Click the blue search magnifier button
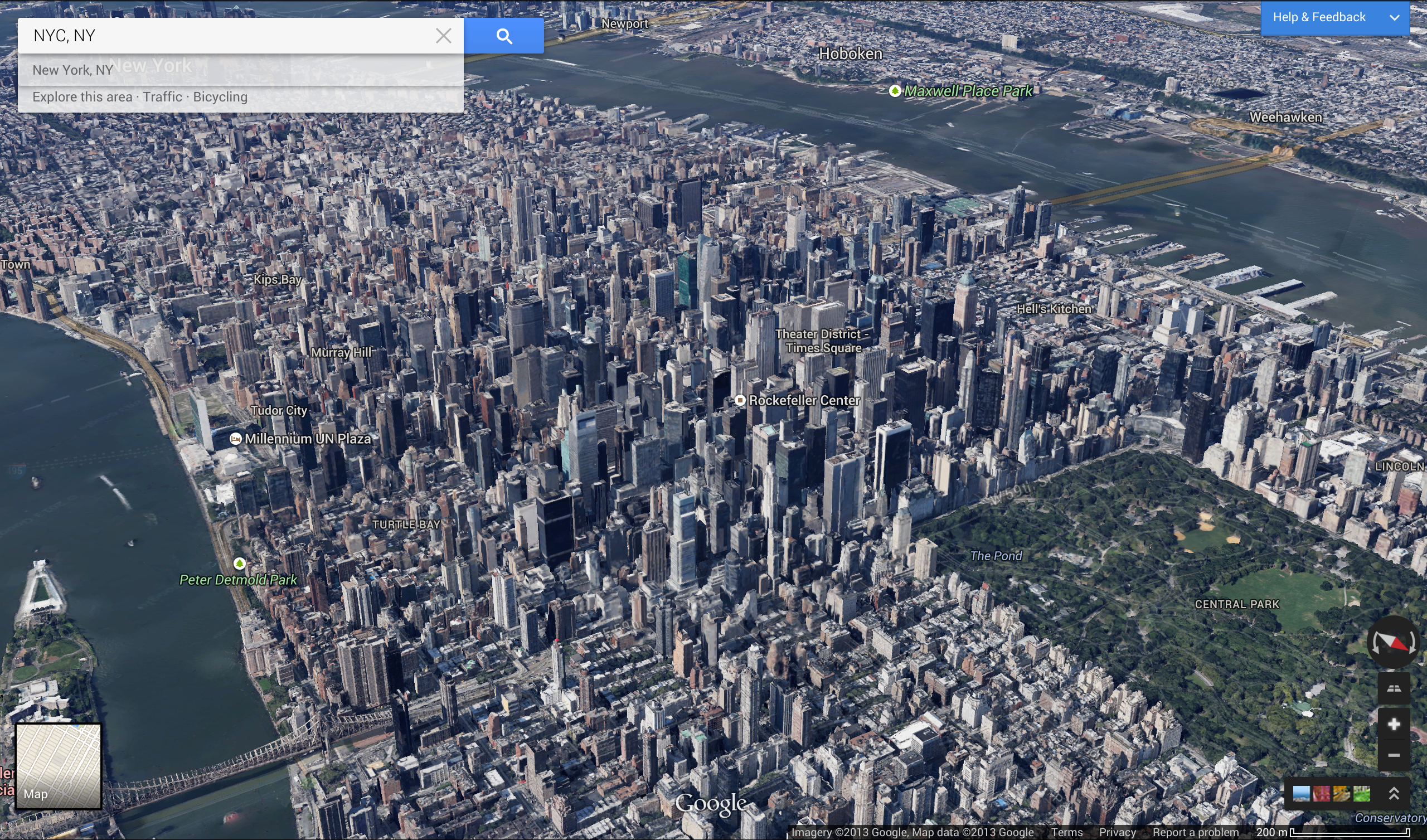The width and height of the screenshot is (1427, 840). point(503,36)
